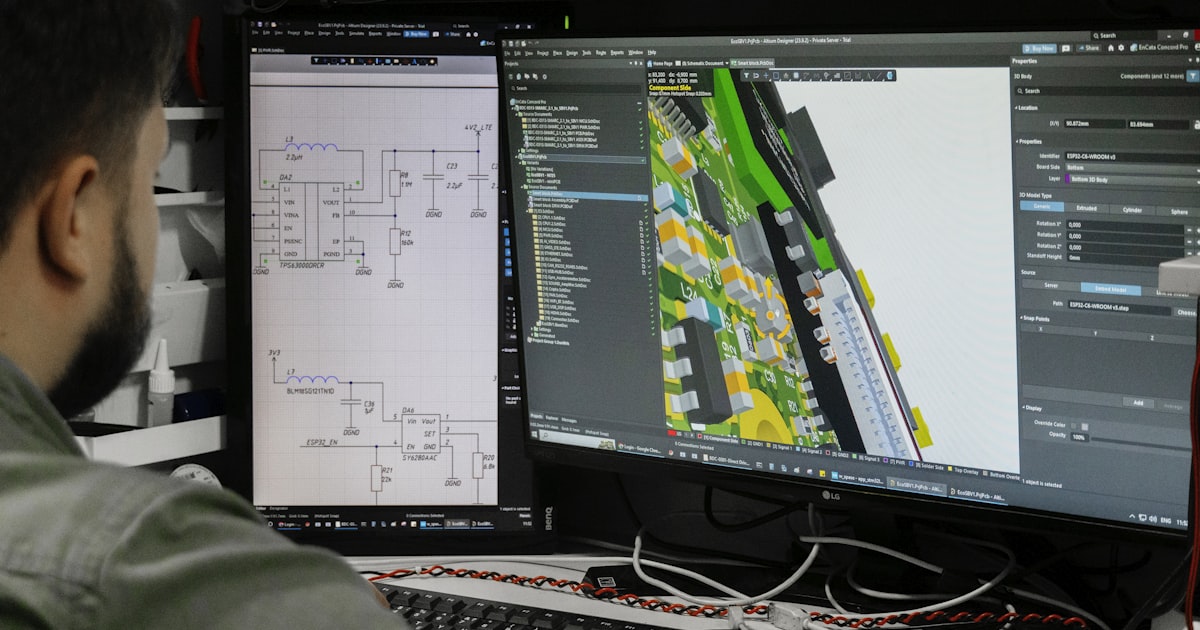The image size is (1200, 630).
Task: Click the Buy Now button
Action: [x=1040, y=48]
